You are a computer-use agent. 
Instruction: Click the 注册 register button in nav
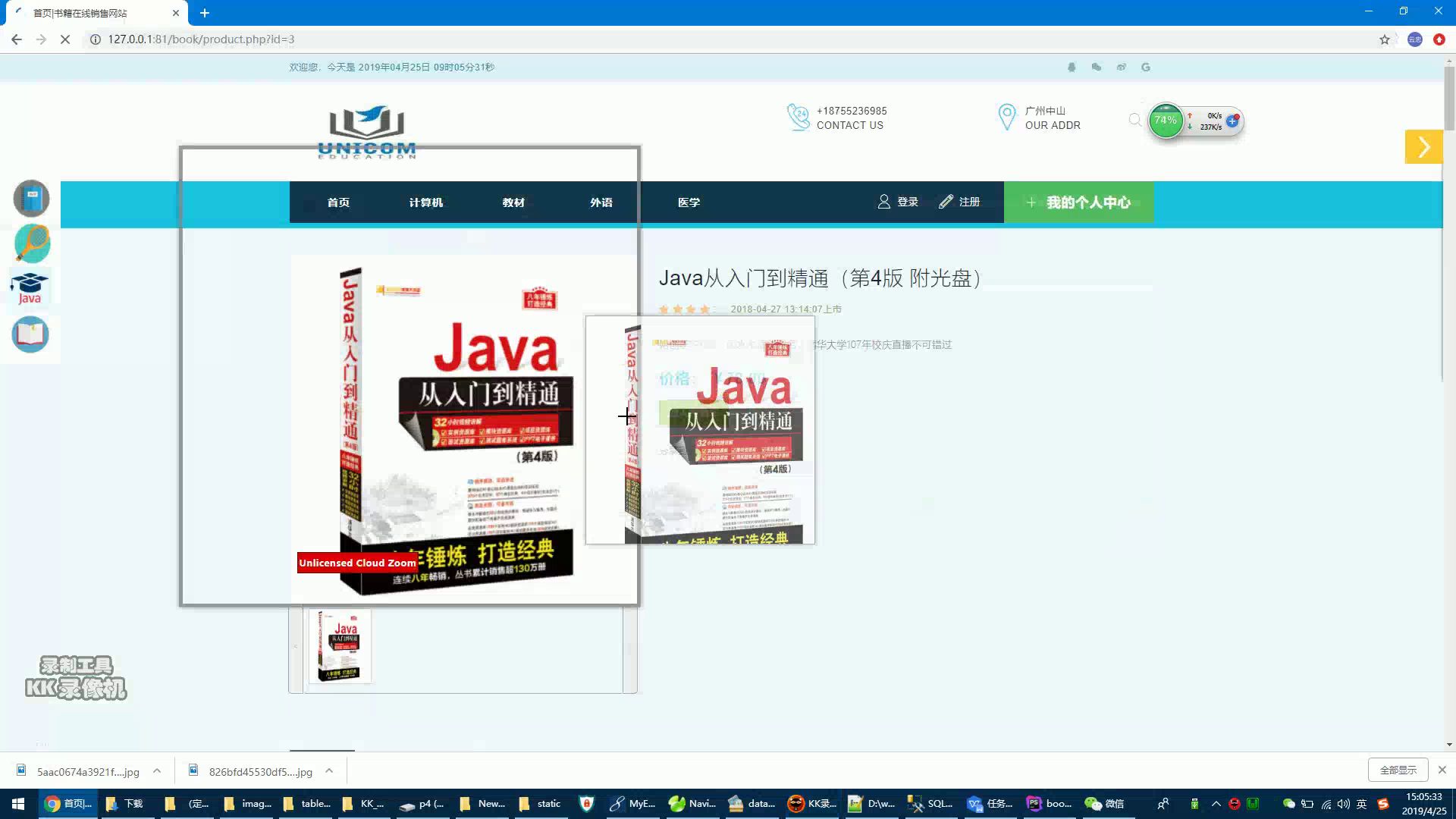(x=968, y=202)
